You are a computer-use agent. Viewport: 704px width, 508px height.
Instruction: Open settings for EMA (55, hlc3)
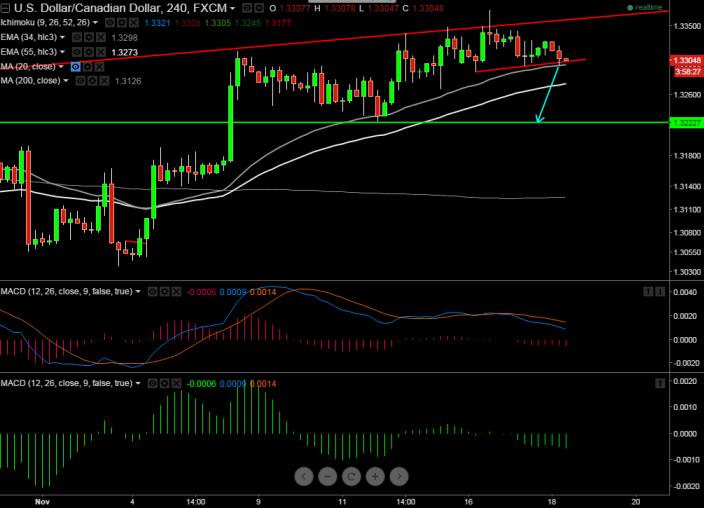[89, 52]
